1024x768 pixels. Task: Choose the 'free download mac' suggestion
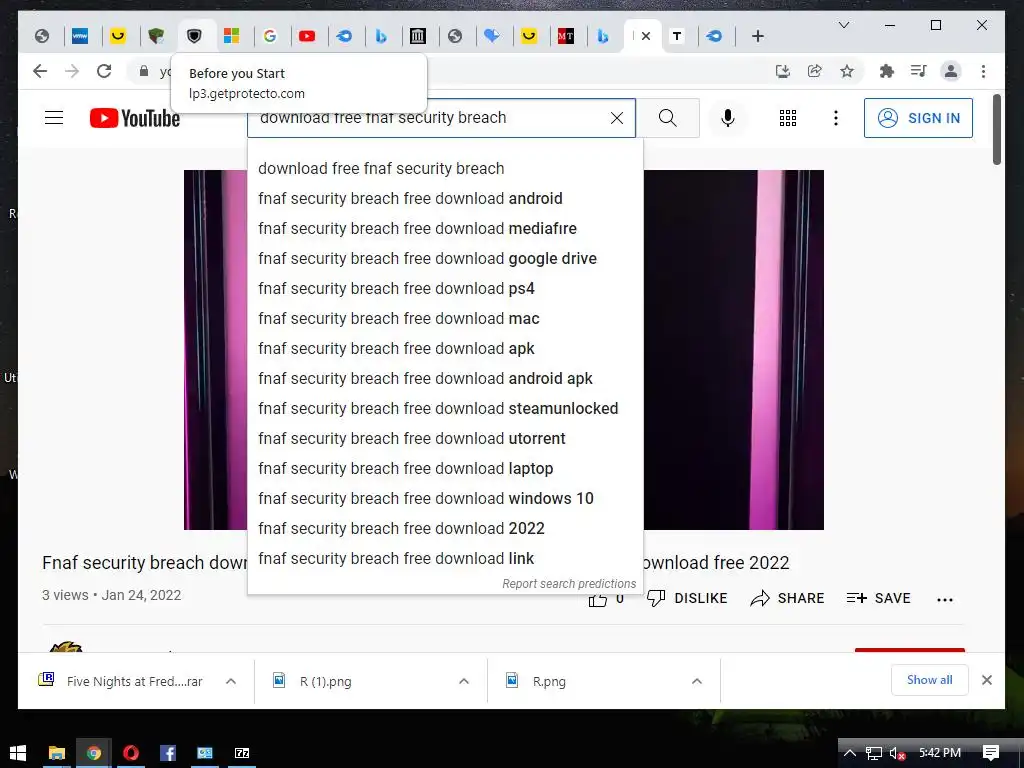pyautogui.click(x=445, y=319)
